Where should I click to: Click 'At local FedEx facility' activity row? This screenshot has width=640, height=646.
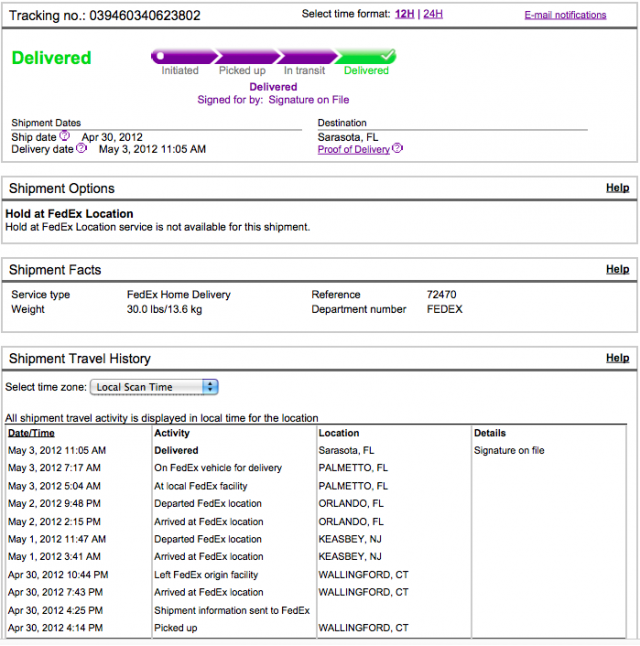(x=201, y=486)
